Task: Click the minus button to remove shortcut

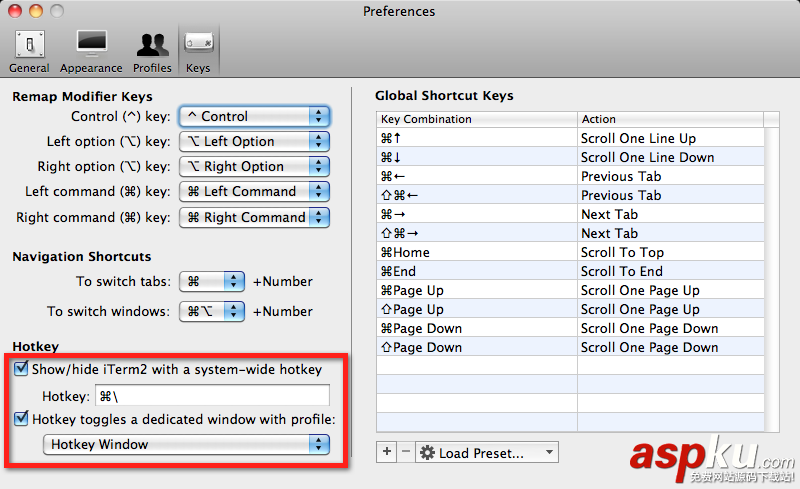Action: tap(406, 452)
